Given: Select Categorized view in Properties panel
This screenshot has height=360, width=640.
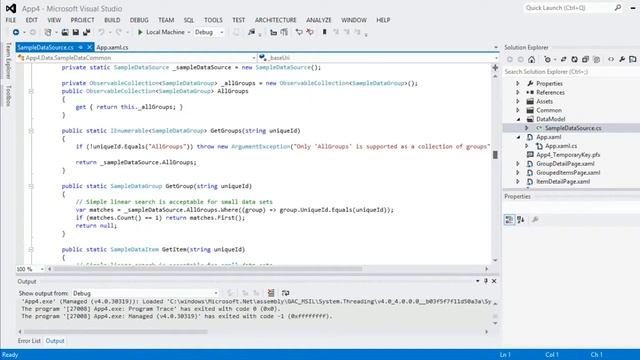Looking at the screenshot, I should click(x=509, y=220).
